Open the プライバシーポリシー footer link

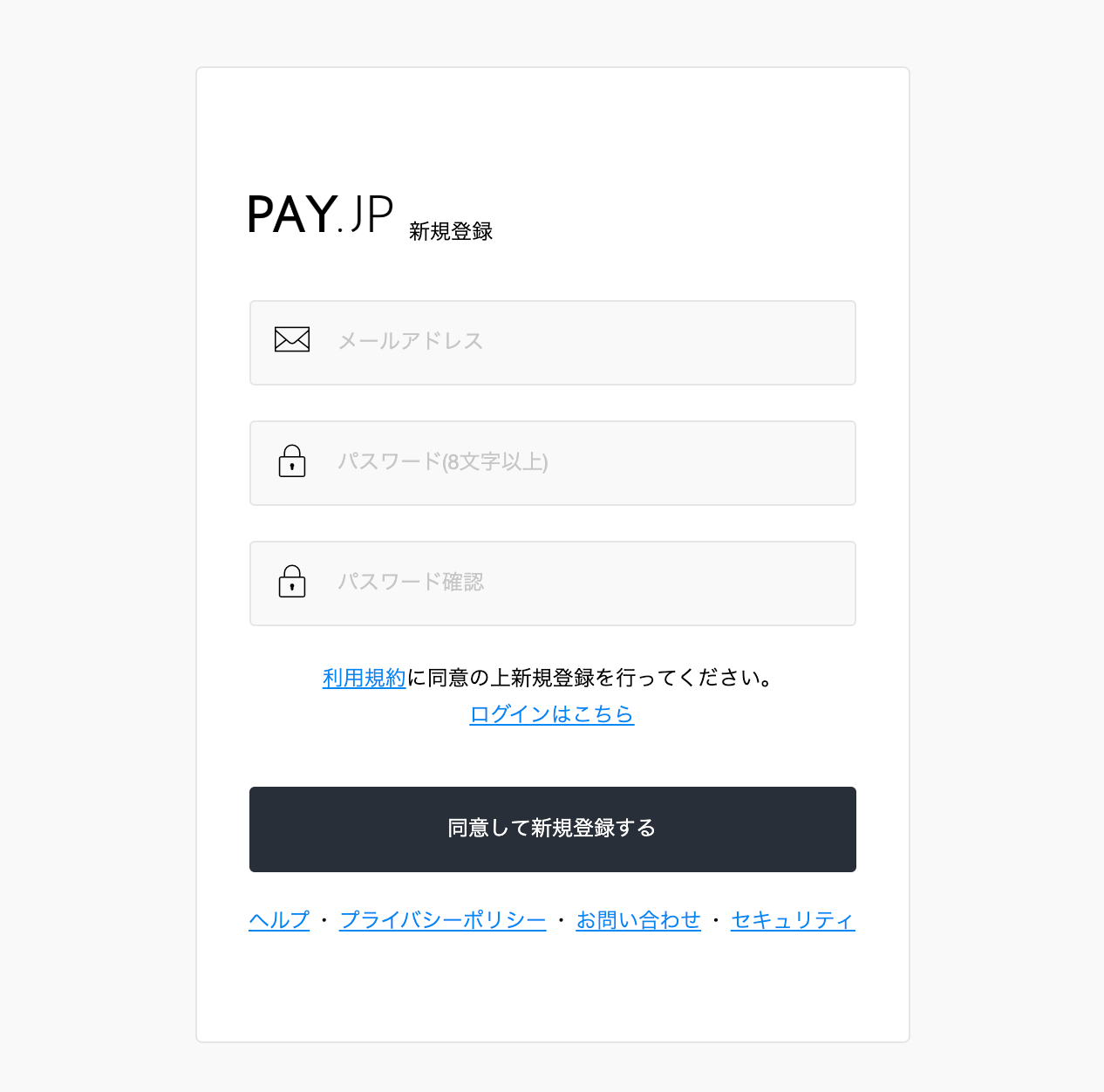443,920
